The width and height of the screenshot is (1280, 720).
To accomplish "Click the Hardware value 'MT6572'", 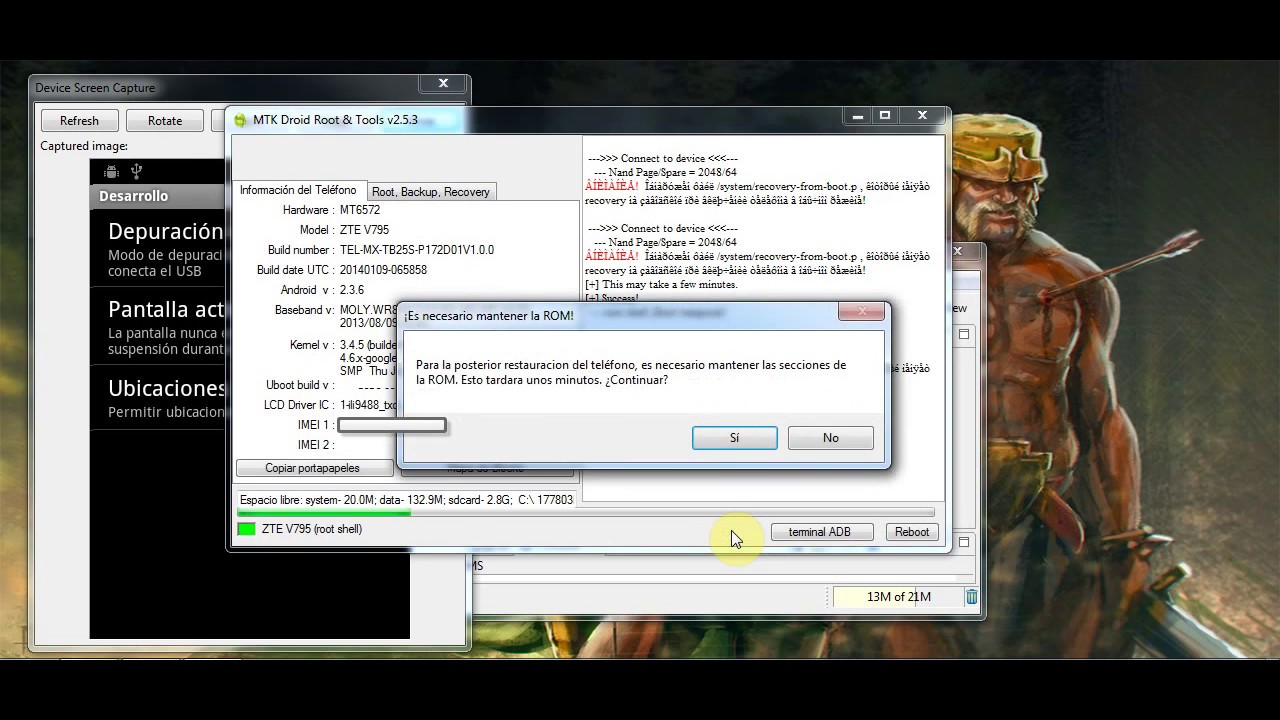I will [x=360, y=210].
